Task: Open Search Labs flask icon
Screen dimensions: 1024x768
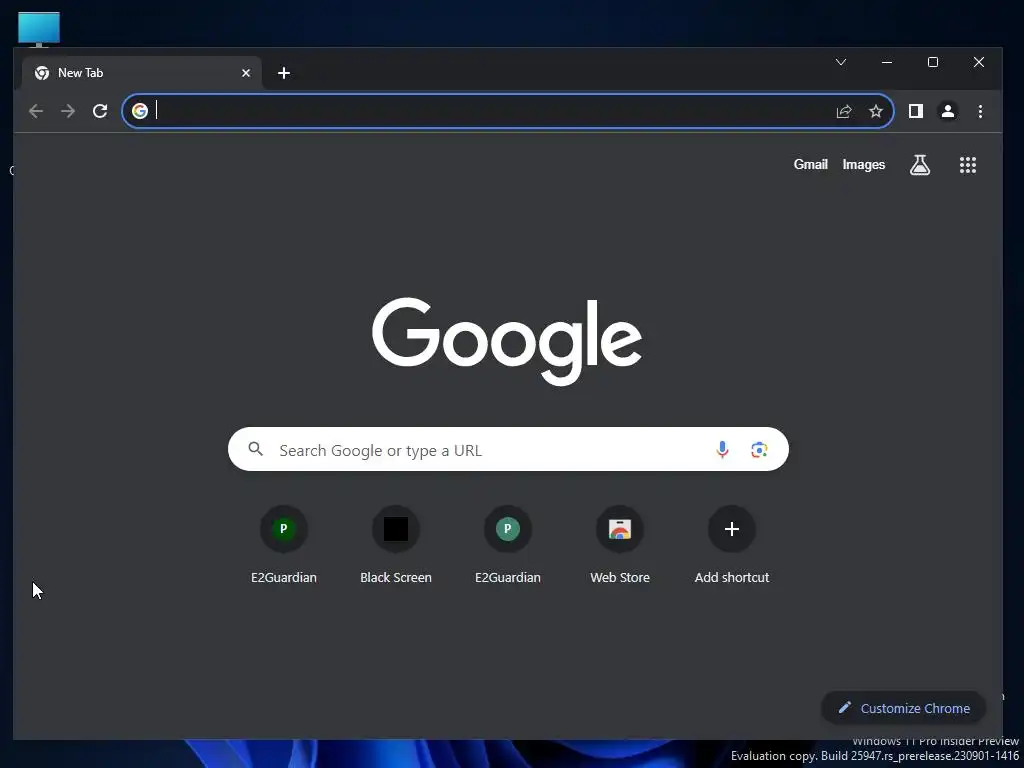Action: [920, 165]
